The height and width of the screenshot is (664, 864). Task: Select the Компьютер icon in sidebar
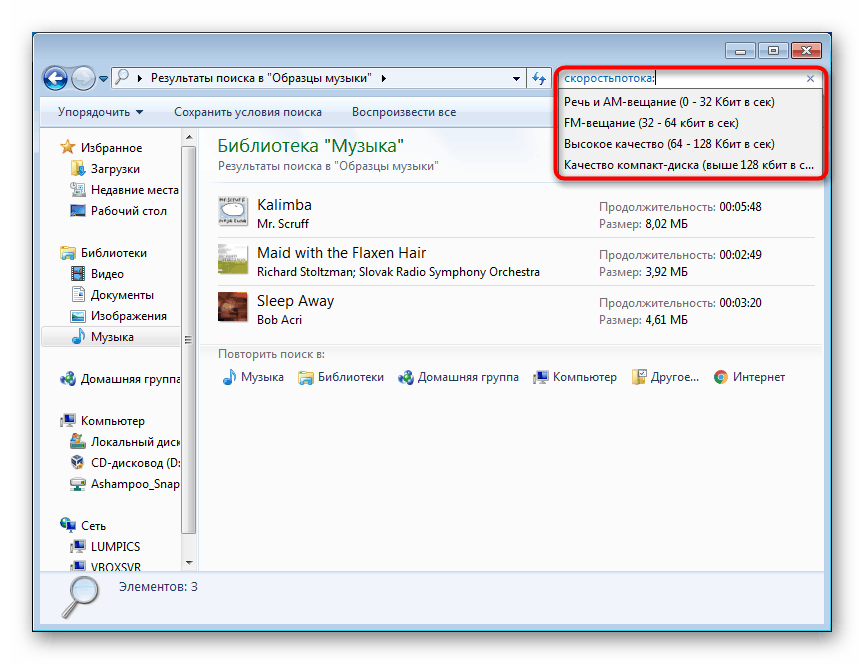click(x=68, y=420)
